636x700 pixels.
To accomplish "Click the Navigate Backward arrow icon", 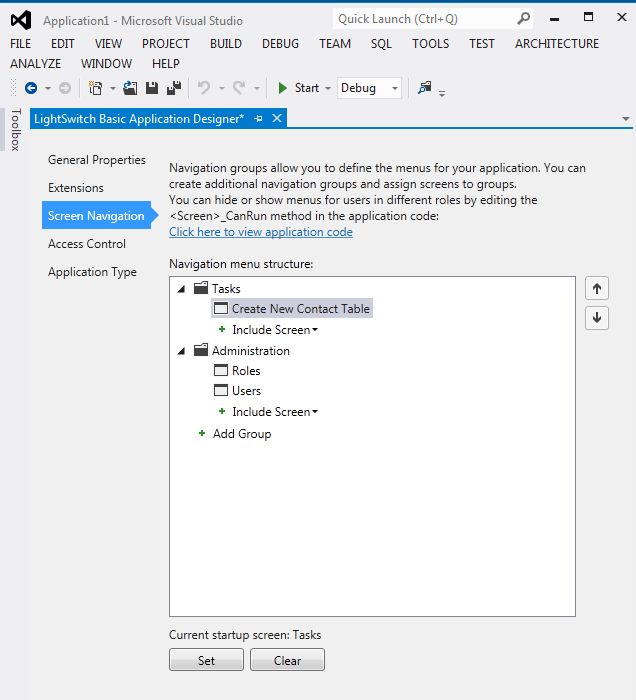I will click(31, 88).
